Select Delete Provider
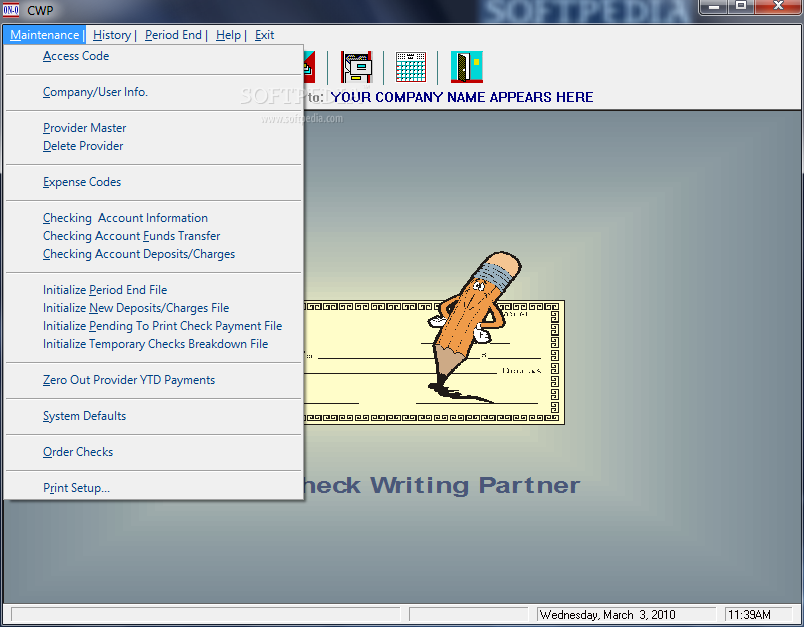The height and width of the screenshot is (627, 804). coord(154,146)
